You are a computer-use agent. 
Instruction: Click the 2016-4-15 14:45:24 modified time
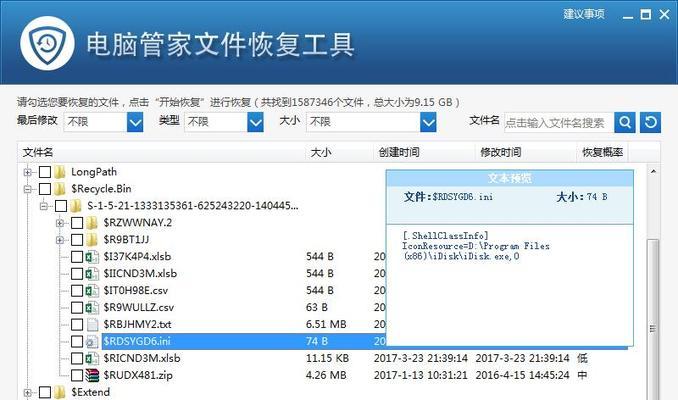(522, 375)
